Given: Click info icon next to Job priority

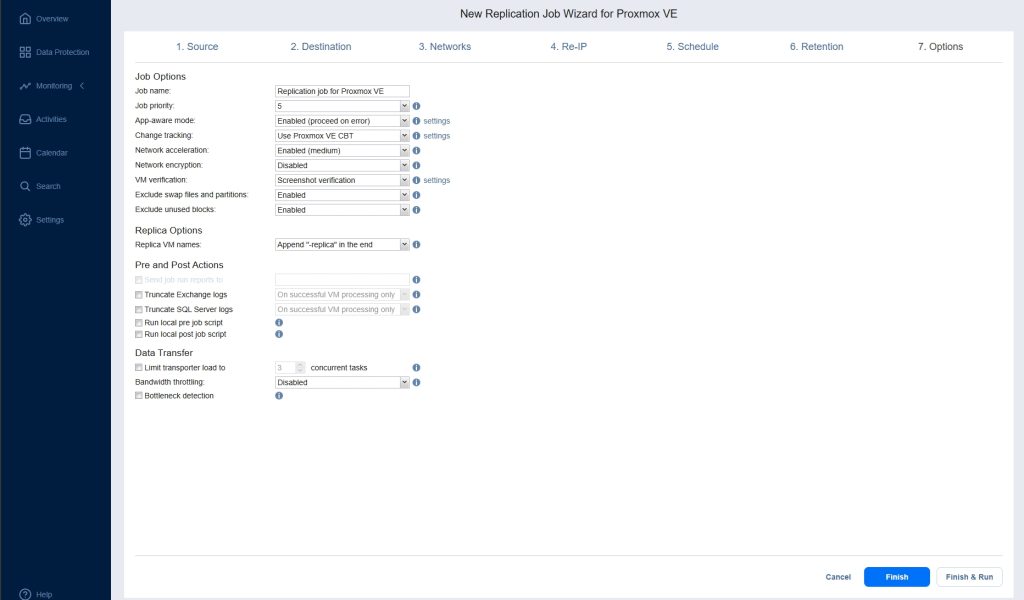Looking at the screenshot, I should tap(416, 105).
